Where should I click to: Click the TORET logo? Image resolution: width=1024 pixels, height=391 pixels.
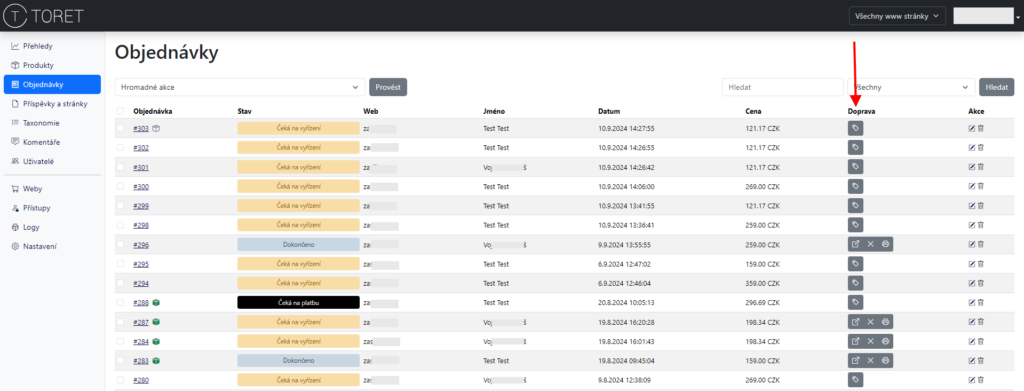(43, 15)
